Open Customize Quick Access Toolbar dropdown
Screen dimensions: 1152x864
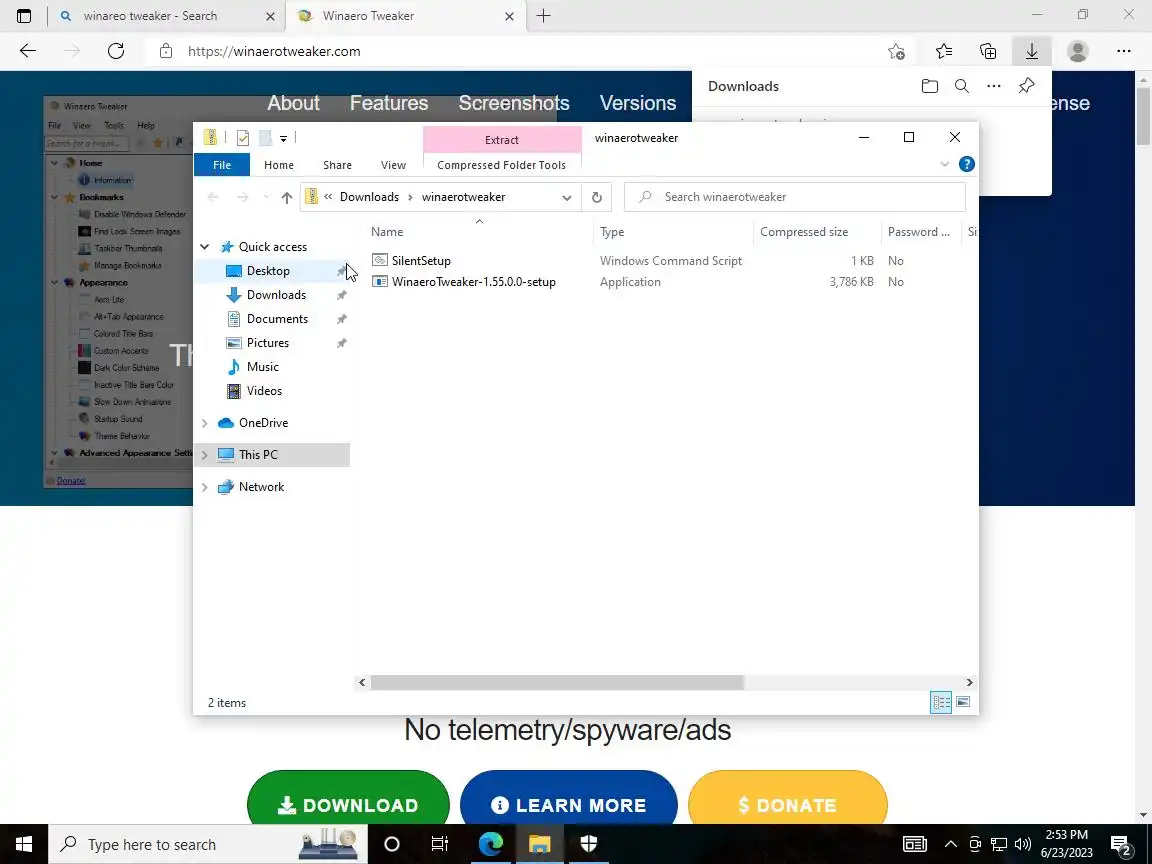284,138
